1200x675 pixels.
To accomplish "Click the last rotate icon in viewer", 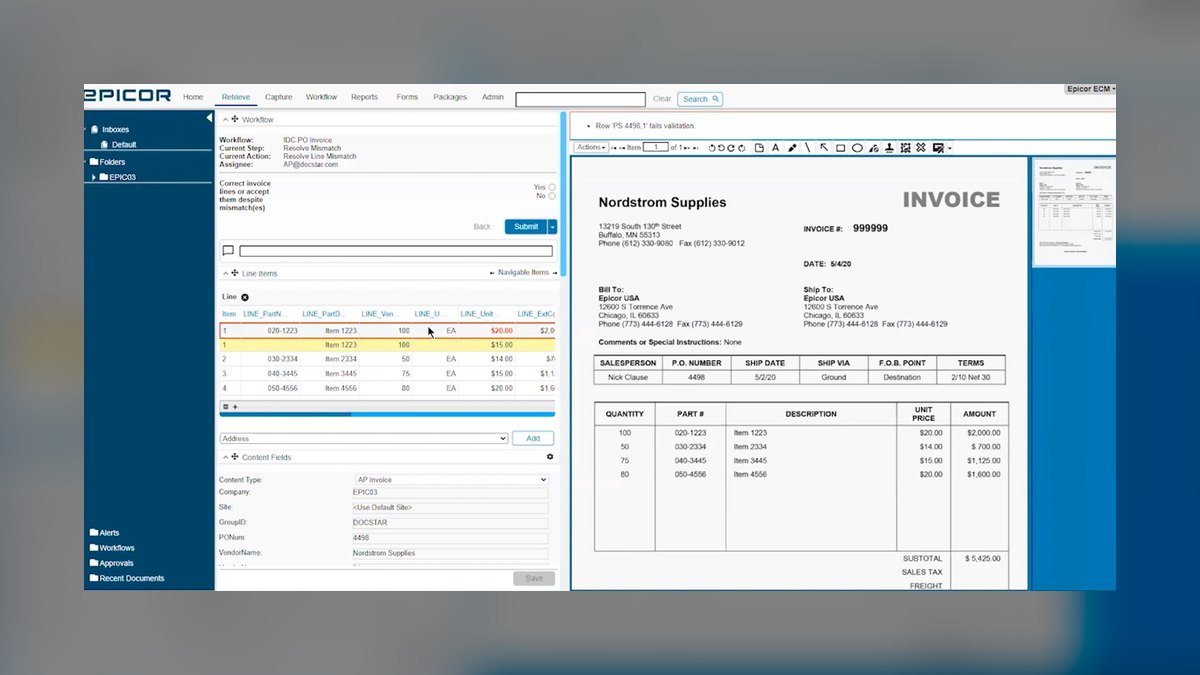I will tap(743, 148).
